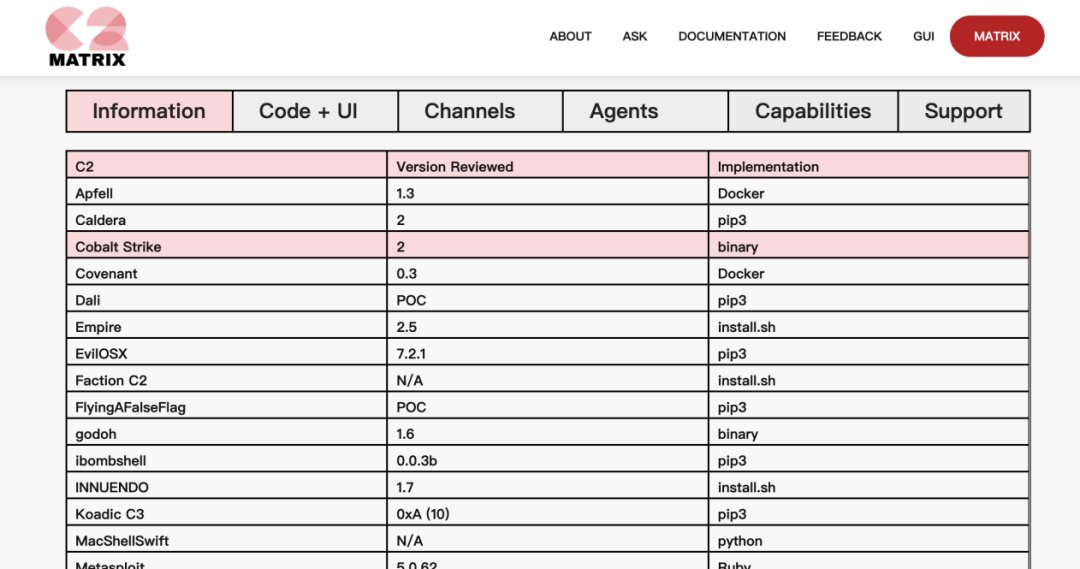
Task: Switch to the Code + UI tab
Action: 315,111
